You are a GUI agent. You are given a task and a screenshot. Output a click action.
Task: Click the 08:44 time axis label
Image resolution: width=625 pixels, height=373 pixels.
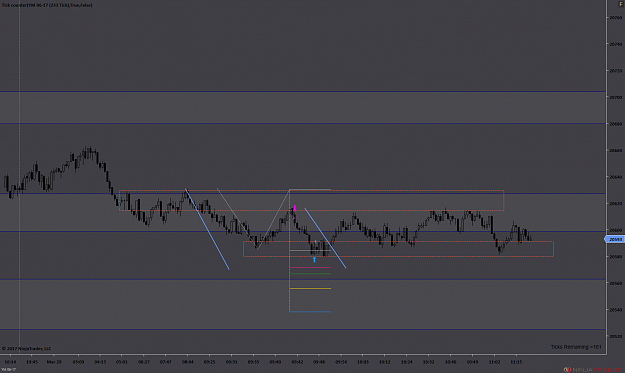point(188,362)
